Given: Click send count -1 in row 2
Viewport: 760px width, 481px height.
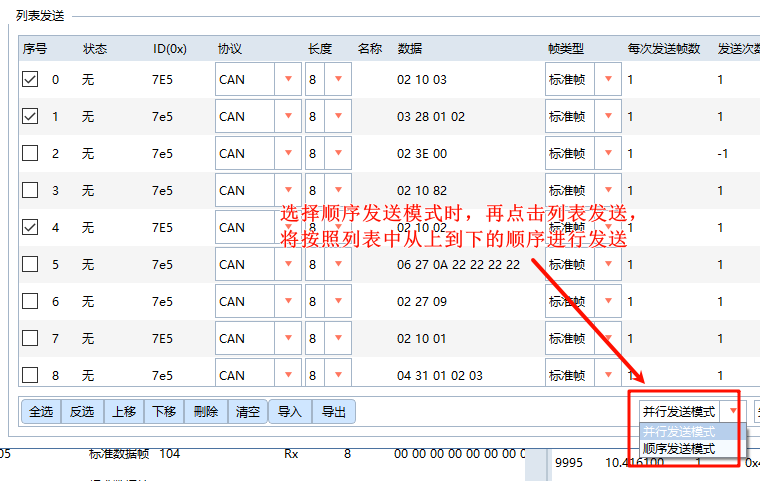Looking at the screenshot, I should (x=723, y=154).
